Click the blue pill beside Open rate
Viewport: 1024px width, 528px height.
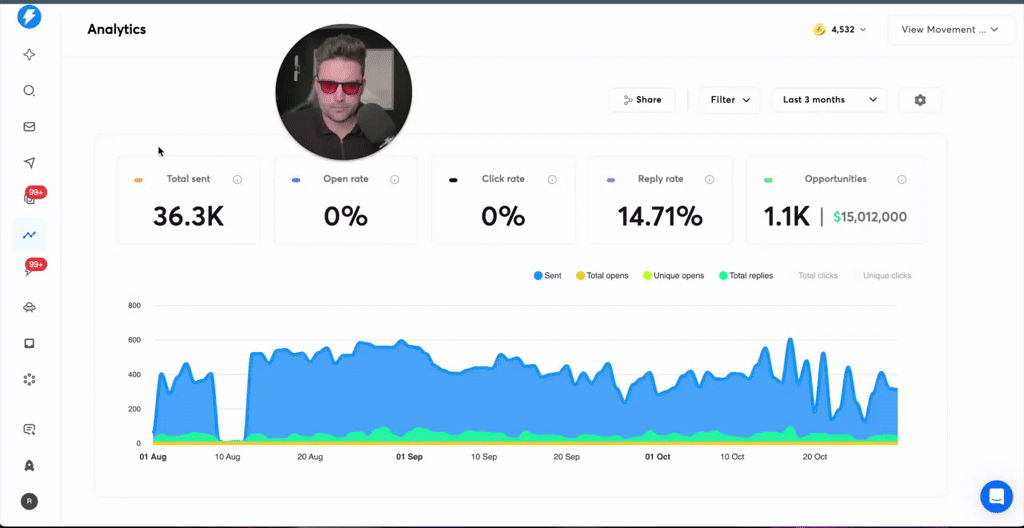pyautogui.click(x=296, y=180)
